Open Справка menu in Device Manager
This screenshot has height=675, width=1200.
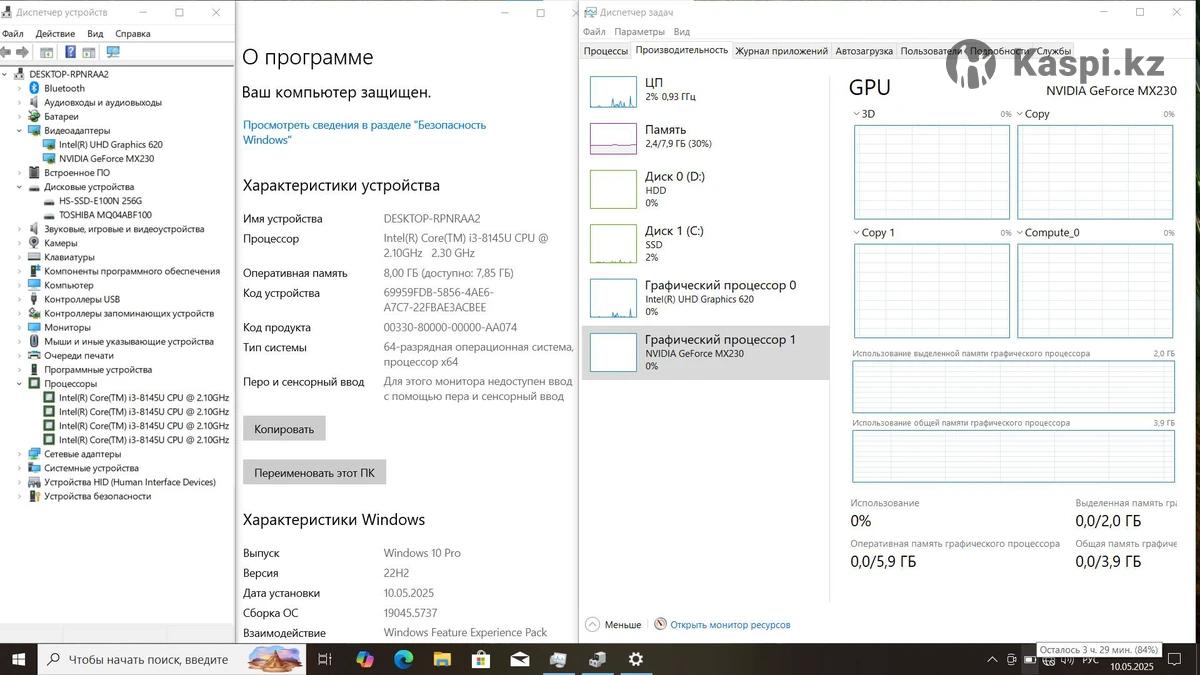[133, 33]
